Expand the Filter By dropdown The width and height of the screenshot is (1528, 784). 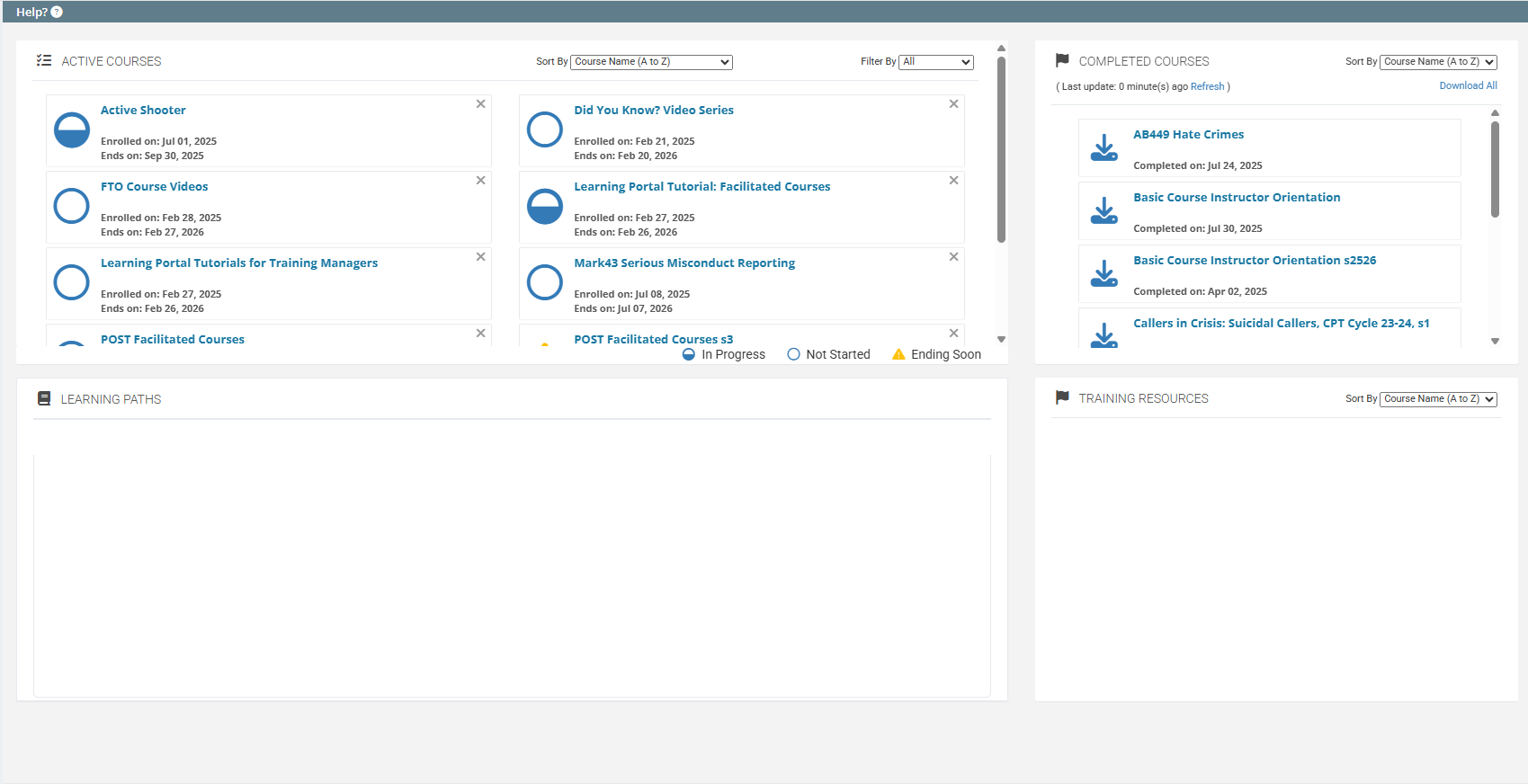coord(936,62)
